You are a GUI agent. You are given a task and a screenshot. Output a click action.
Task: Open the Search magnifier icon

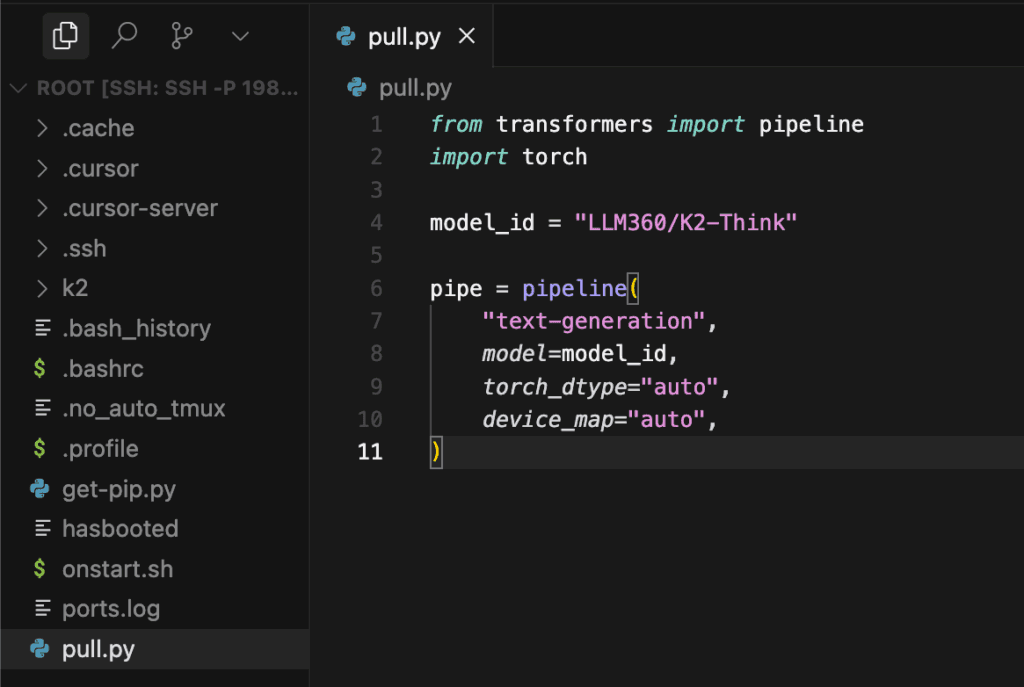(x=124, y=37)
